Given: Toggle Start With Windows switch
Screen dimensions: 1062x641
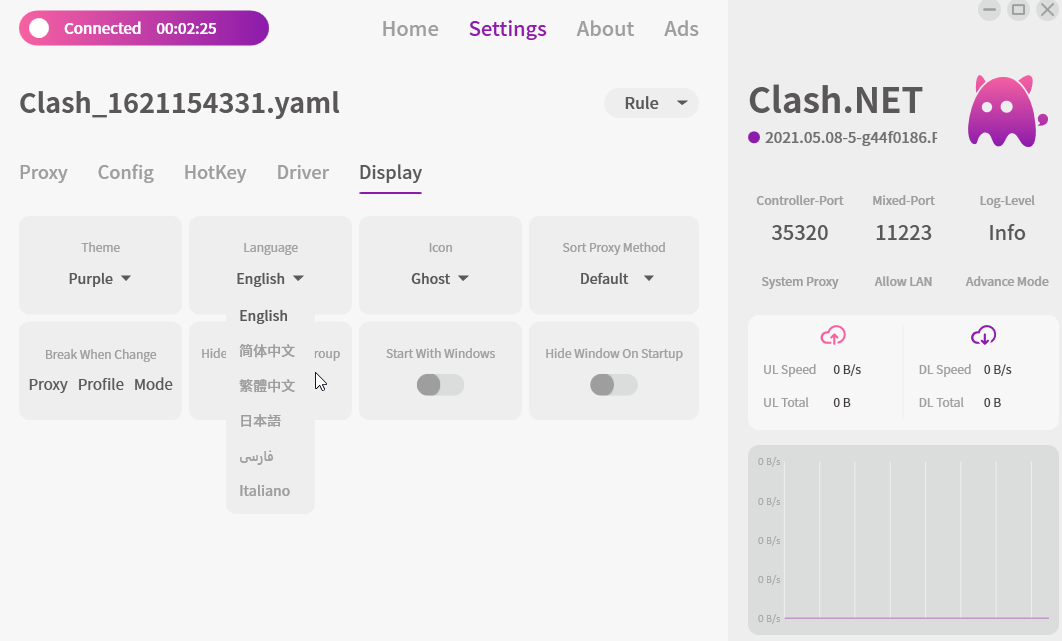Looking at the screenshot, I should tap(440, 385).
